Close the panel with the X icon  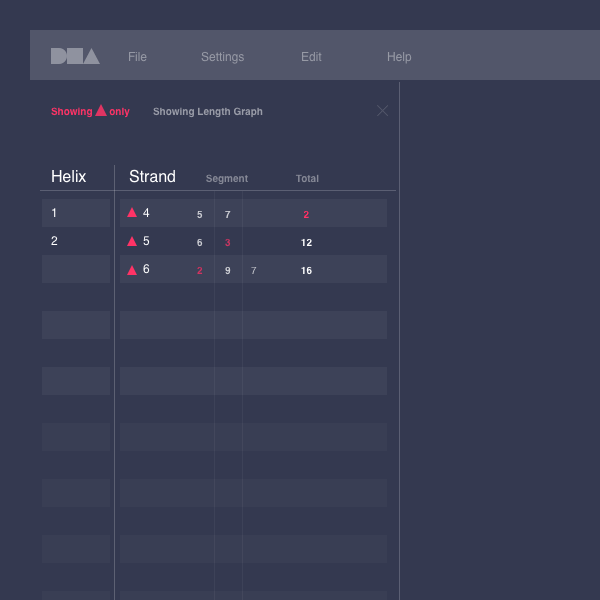(x=382, y=111)
